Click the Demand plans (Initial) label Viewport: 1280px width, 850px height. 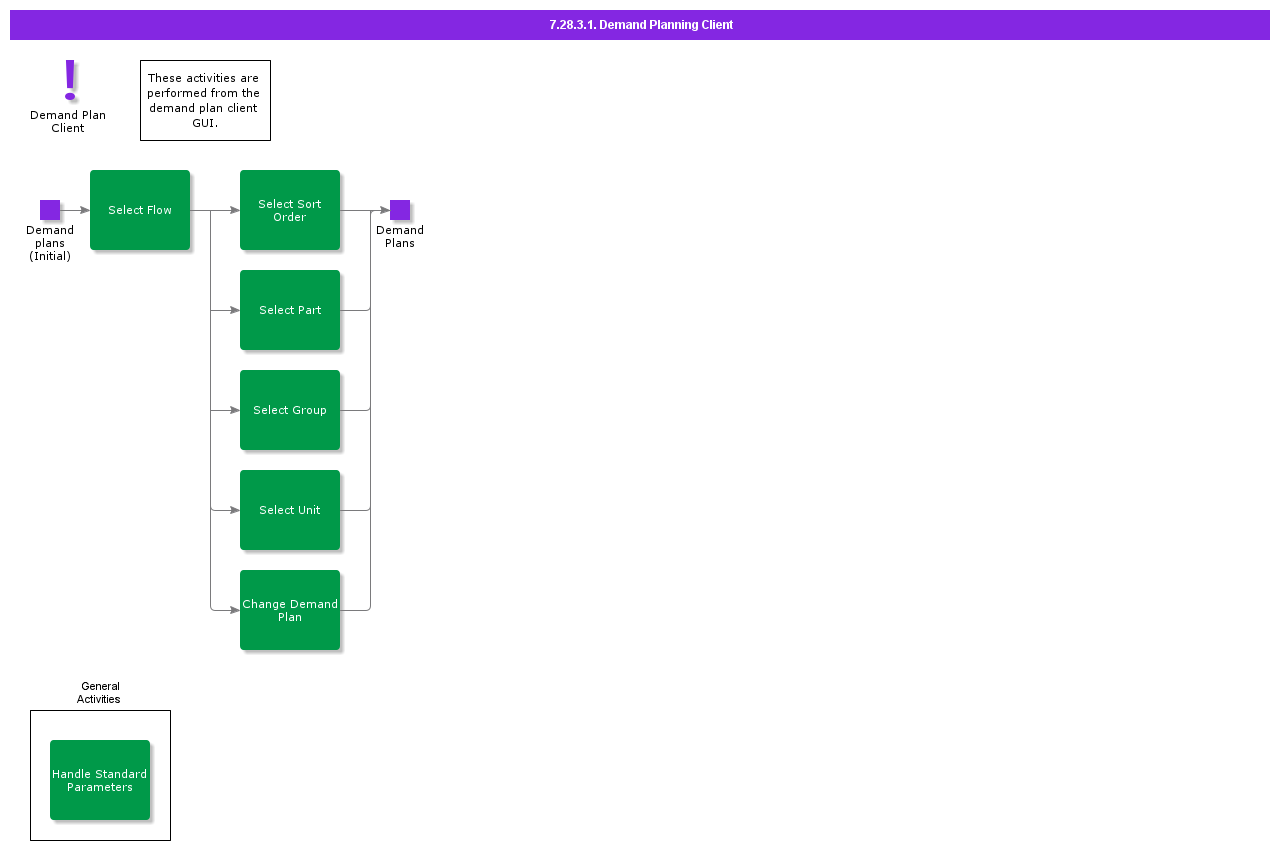[x=50, y=243]
